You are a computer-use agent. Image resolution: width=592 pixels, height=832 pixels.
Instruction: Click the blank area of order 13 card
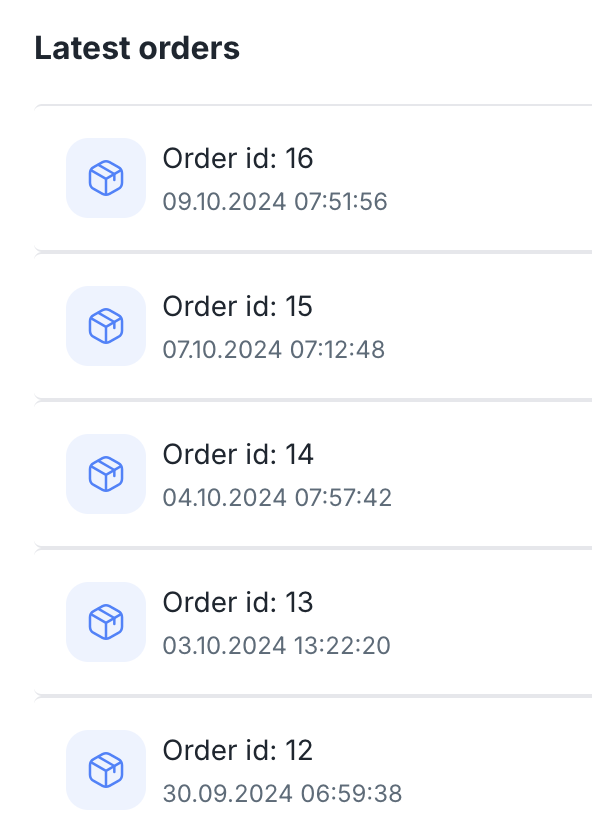point(488,622)
